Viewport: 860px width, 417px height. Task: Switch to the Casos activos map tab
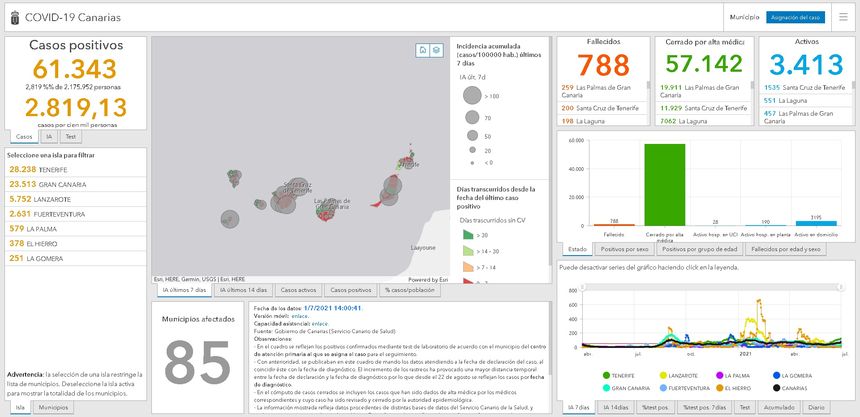(294, 290)
